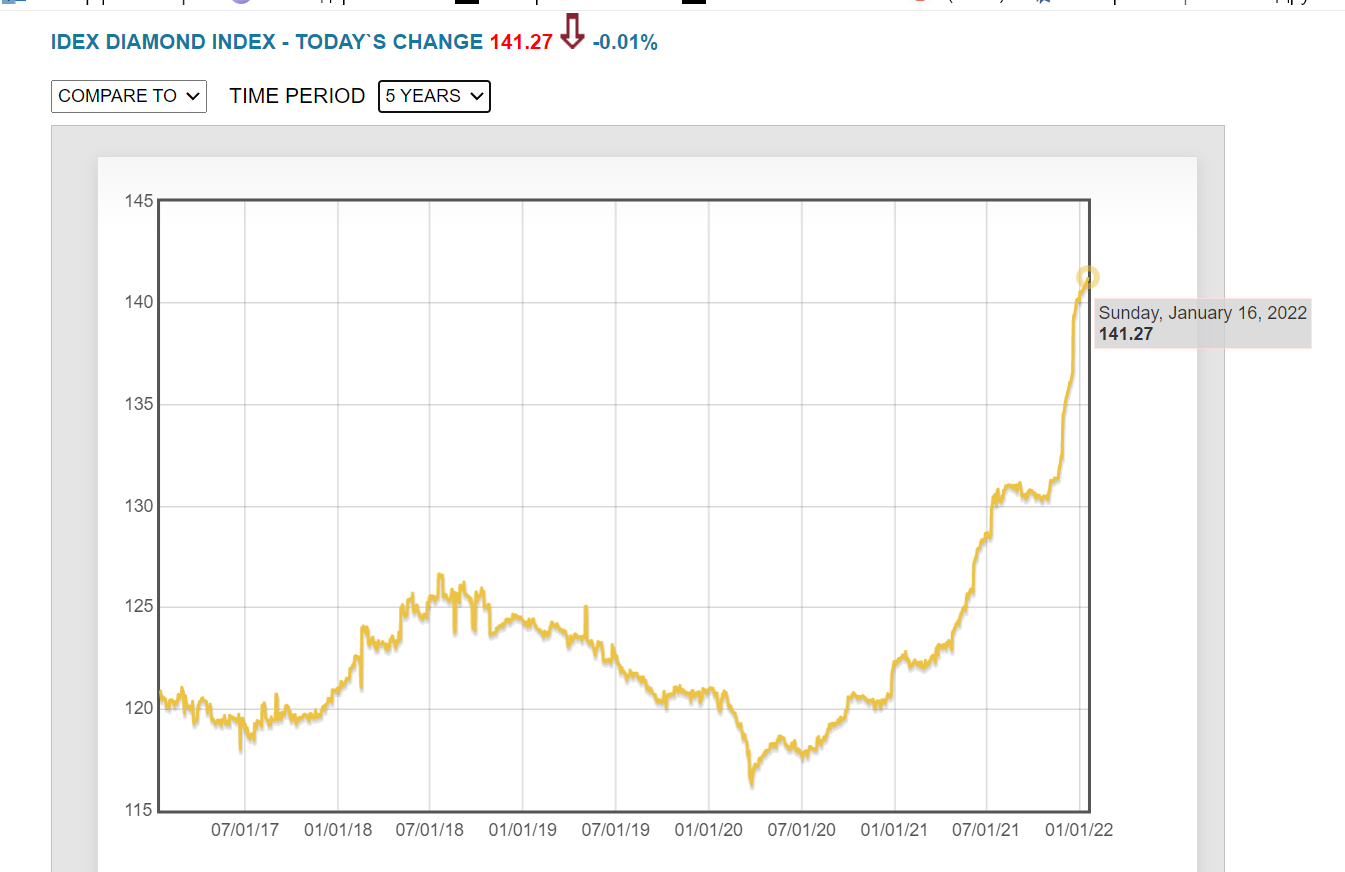This screenshot has width=1345, height=872.
Task: Click the 07/01/21 x-axis date label
Action: coord(986,831)
